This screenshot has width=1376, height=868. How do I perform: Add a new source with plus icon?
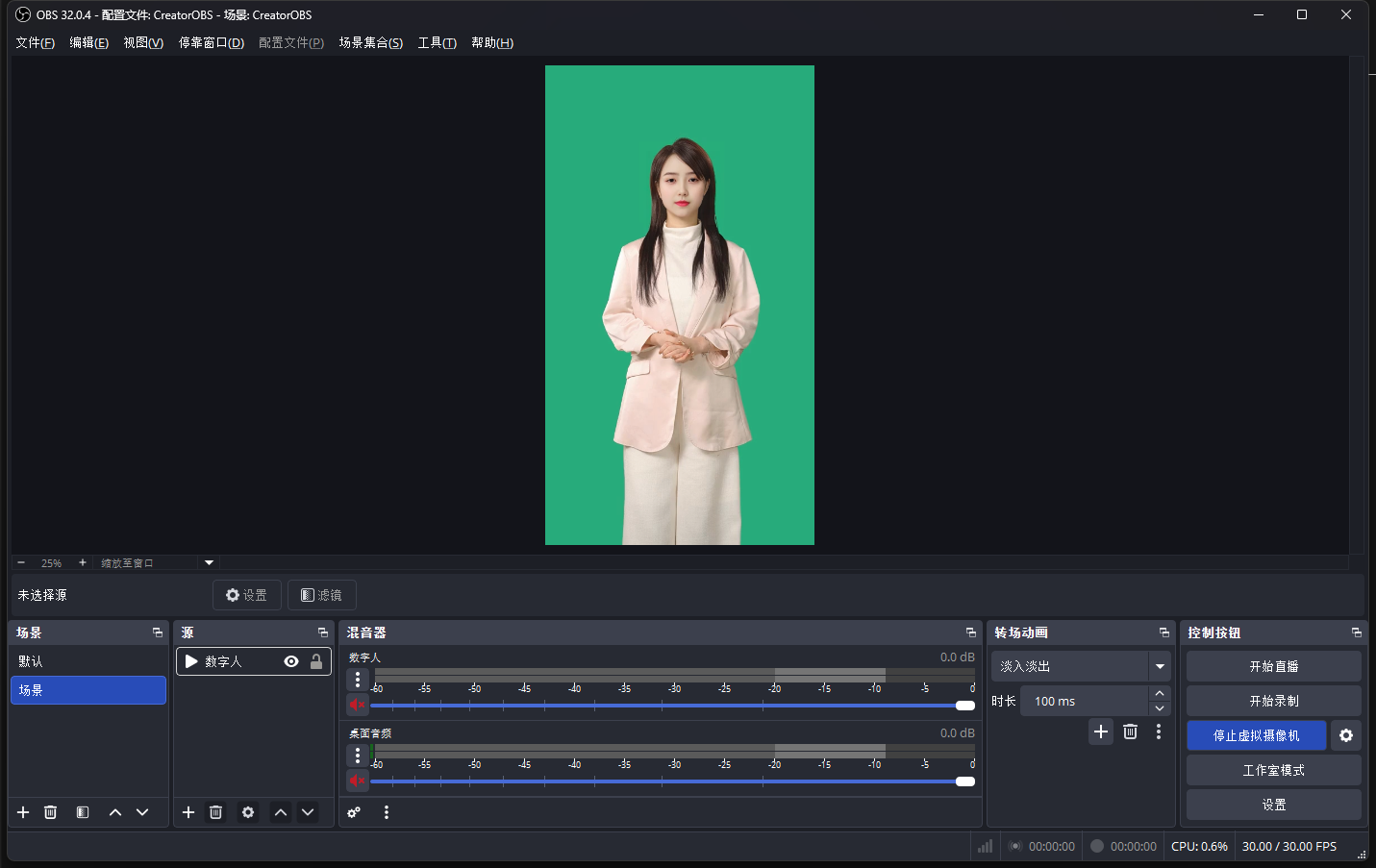(x=188, y=812)
